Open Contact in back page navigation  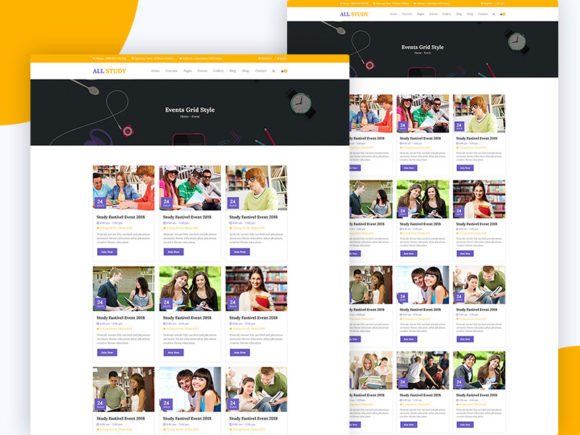click(483, 14)
